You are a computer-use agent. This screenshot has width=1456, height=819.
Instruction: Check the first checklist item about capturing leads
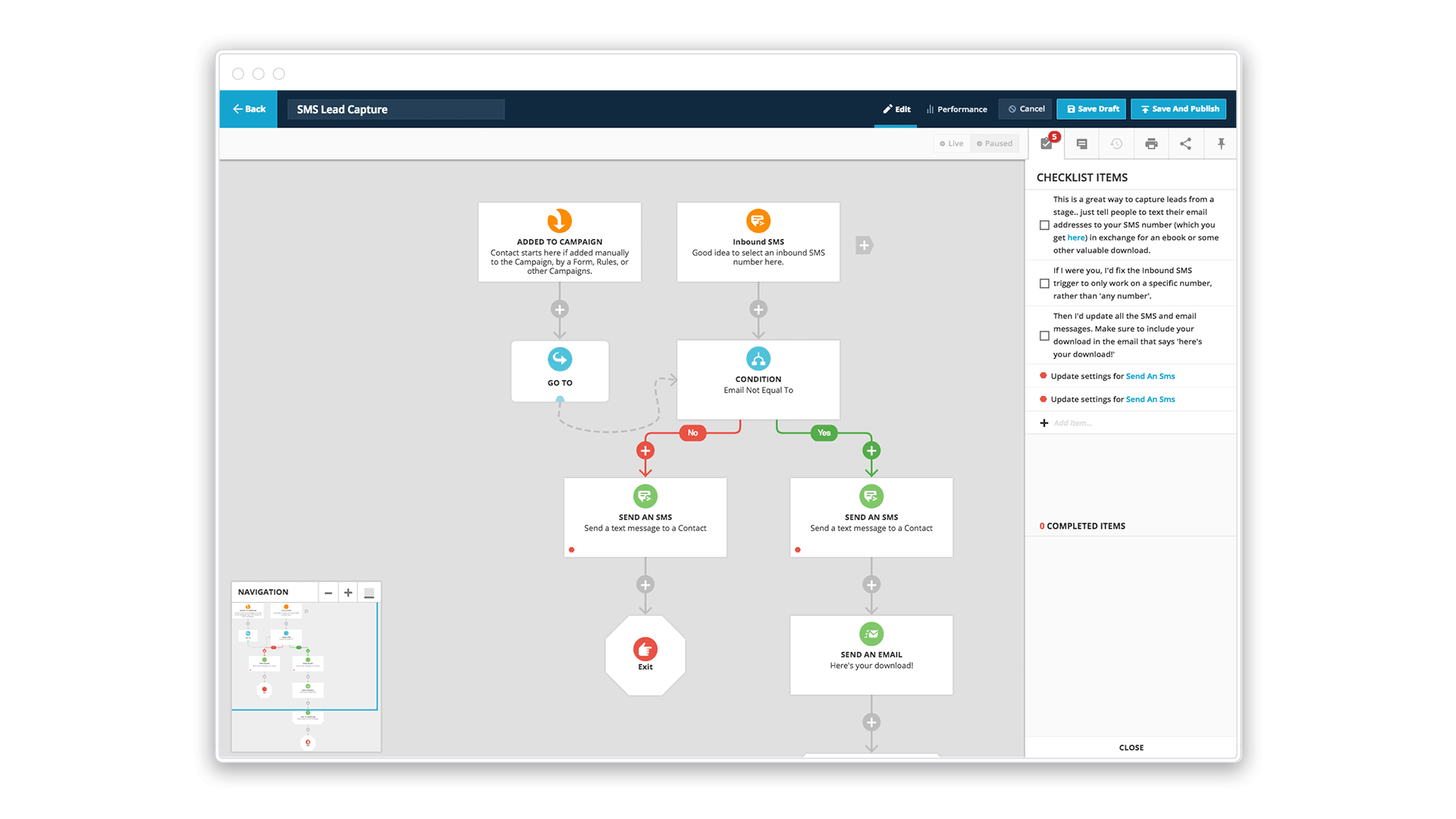(x=1044, y=225)
